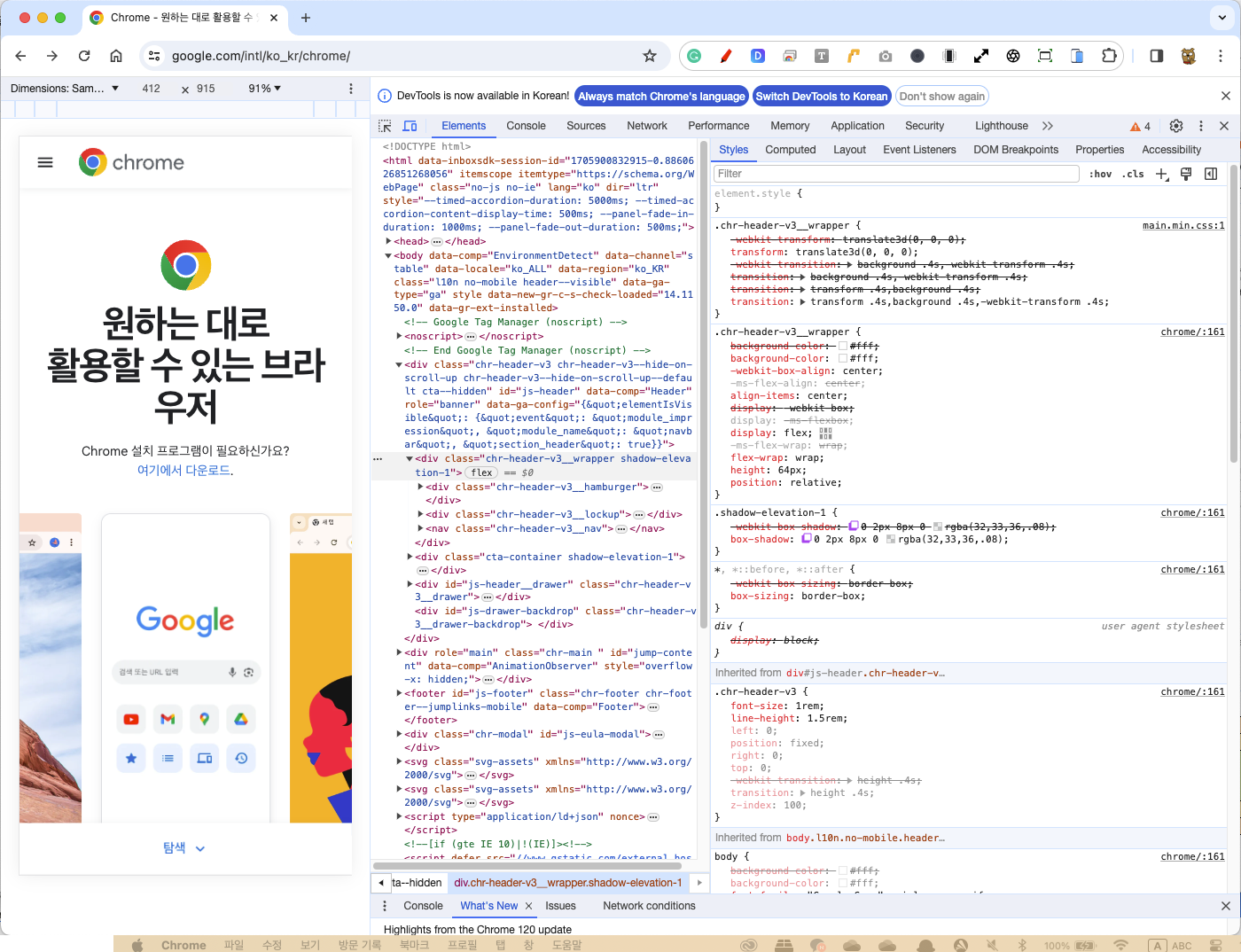The image size is (1241, 952).
Task: Click Always match Chrome's language button
Action: tap(661, 97)
